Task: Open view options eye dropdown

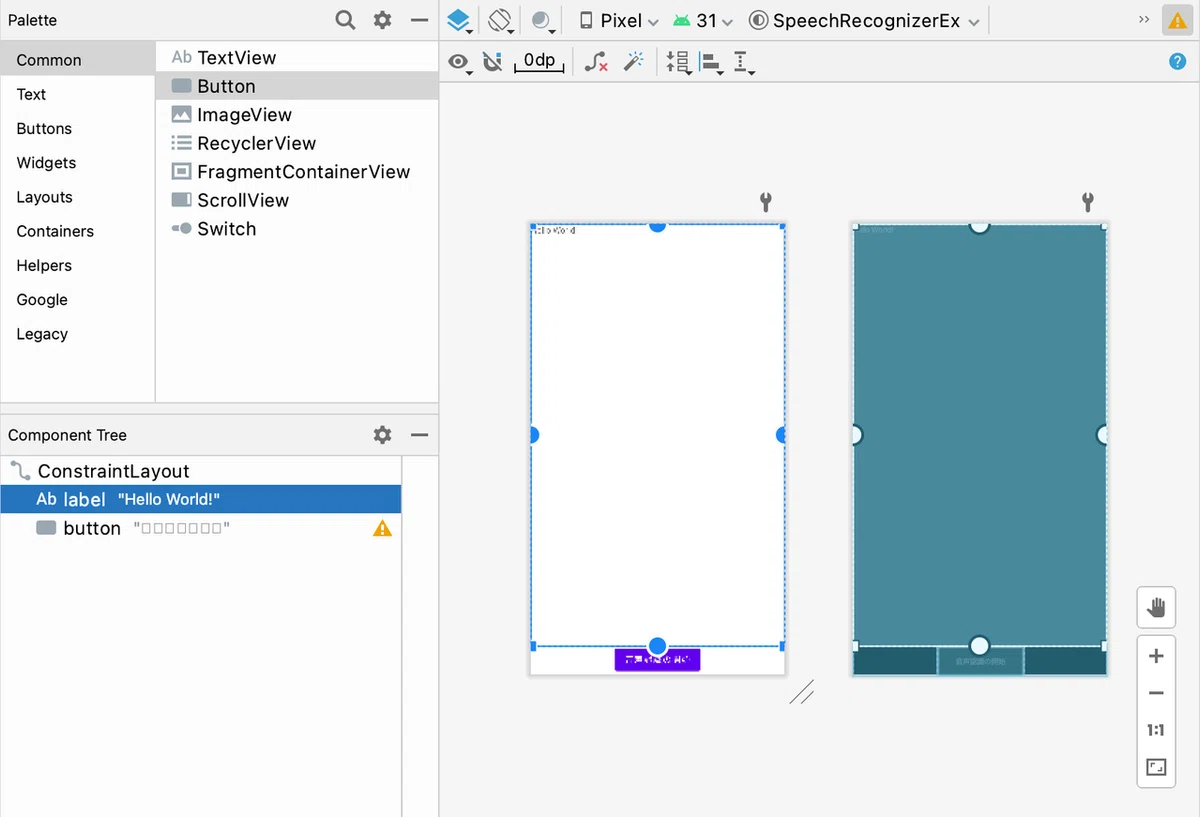Action: 460,62
